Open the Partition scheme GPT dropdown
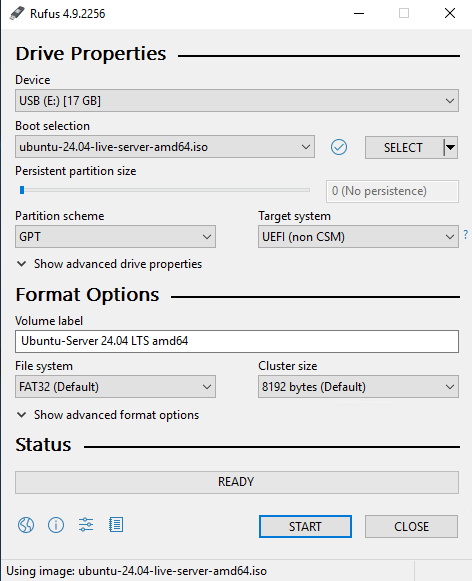The height and width of the screenshot is (581, 472). (115, 236)
